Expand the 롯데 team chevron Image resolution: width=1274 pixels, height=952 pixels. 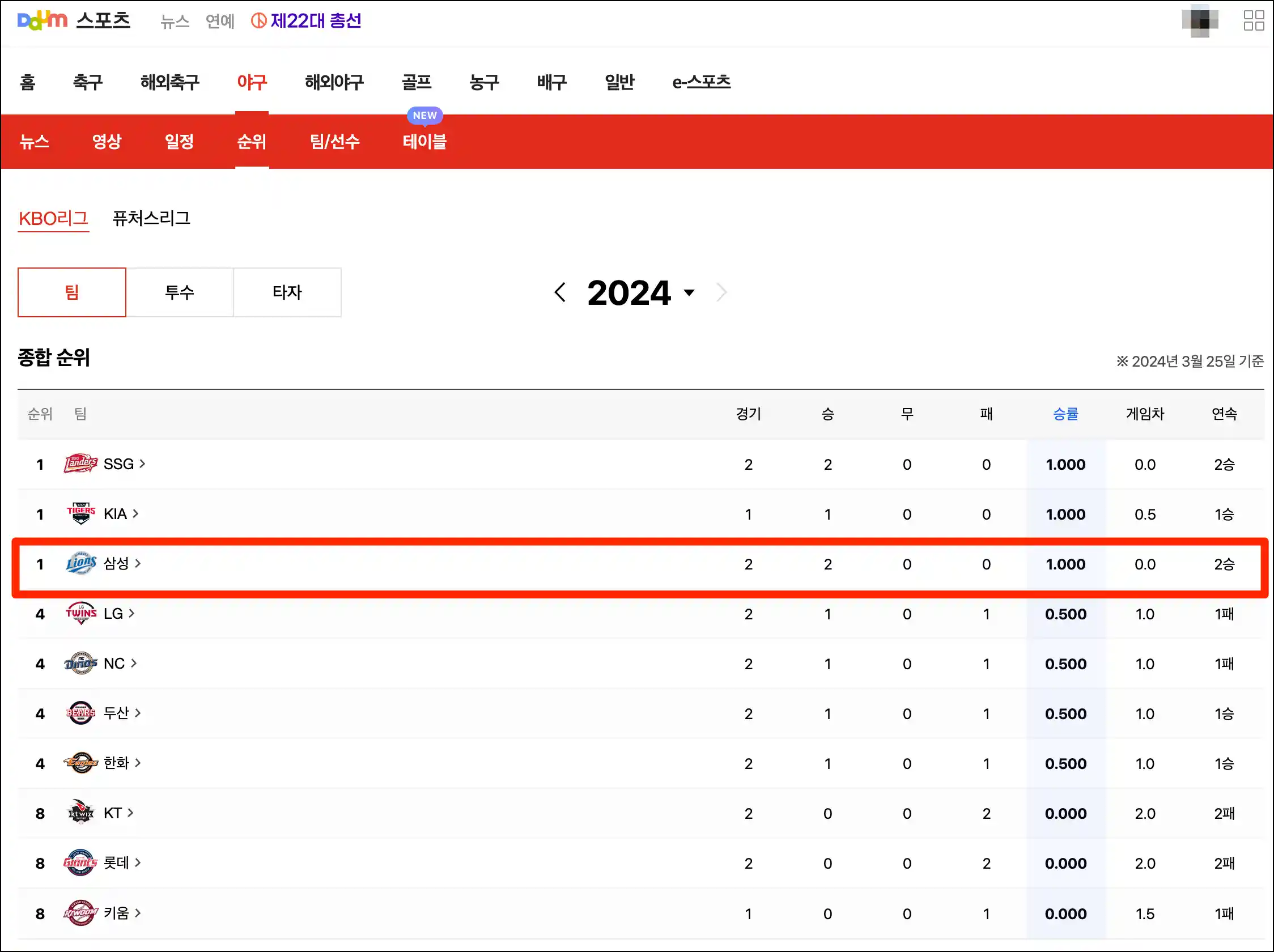click(x=138, y=862)
